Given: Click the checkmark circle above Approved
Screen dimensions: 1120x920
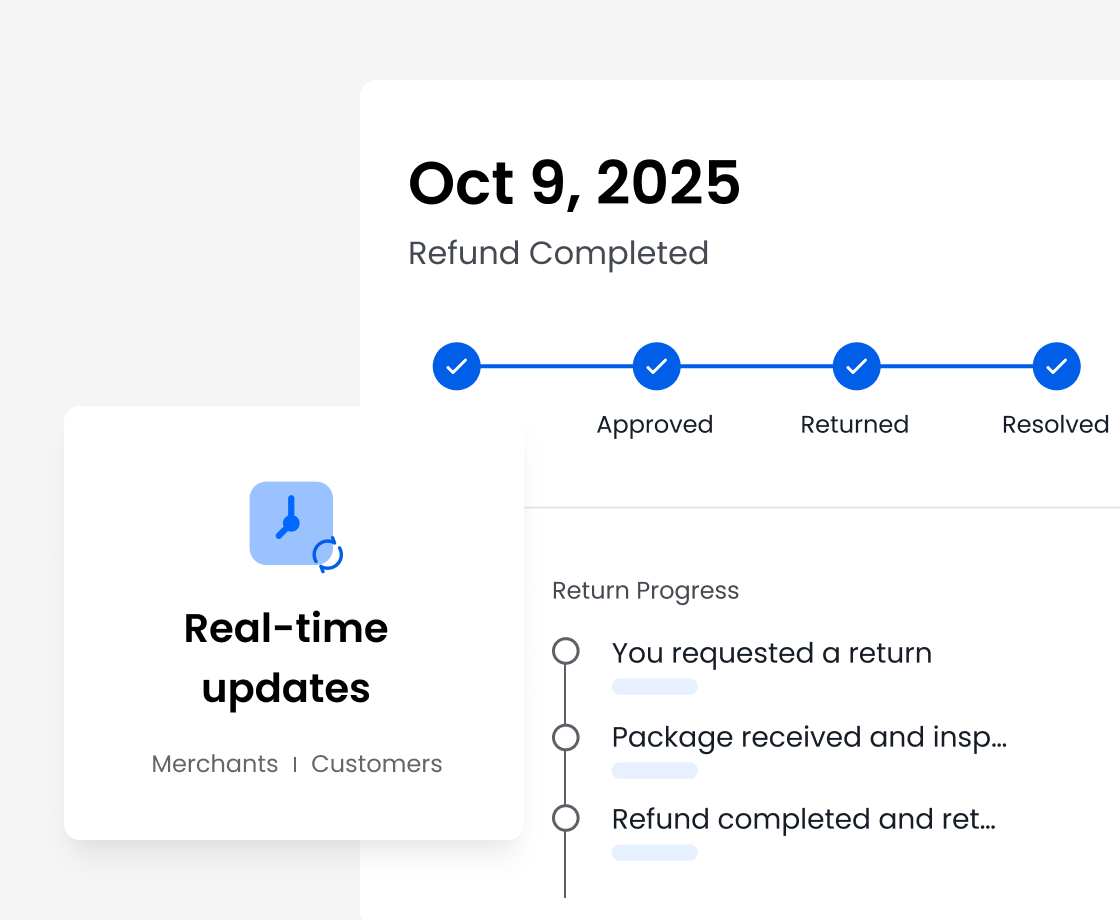Looking at the screenshot, I should (x=656, y=366).
